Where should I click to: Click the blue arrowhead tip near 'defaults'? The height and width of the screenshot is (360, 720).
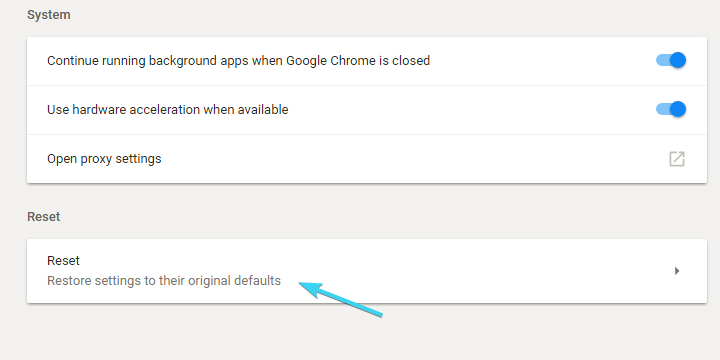[304, 286]
